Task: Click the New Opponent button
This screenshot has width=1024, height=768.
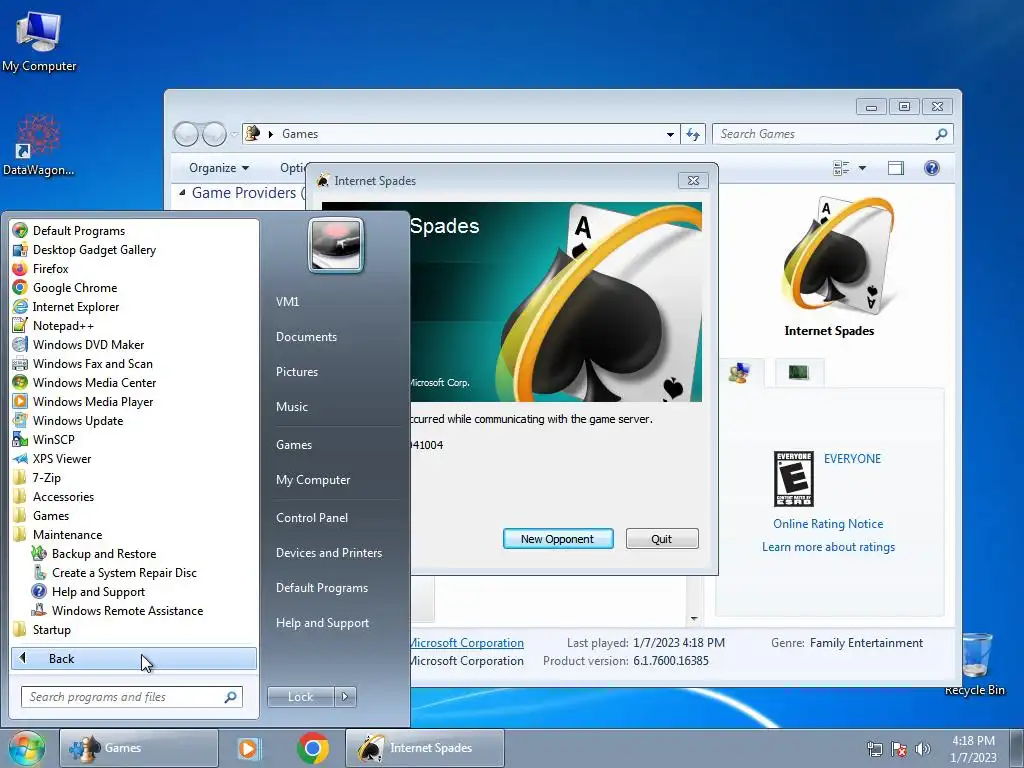Action: 558,539
